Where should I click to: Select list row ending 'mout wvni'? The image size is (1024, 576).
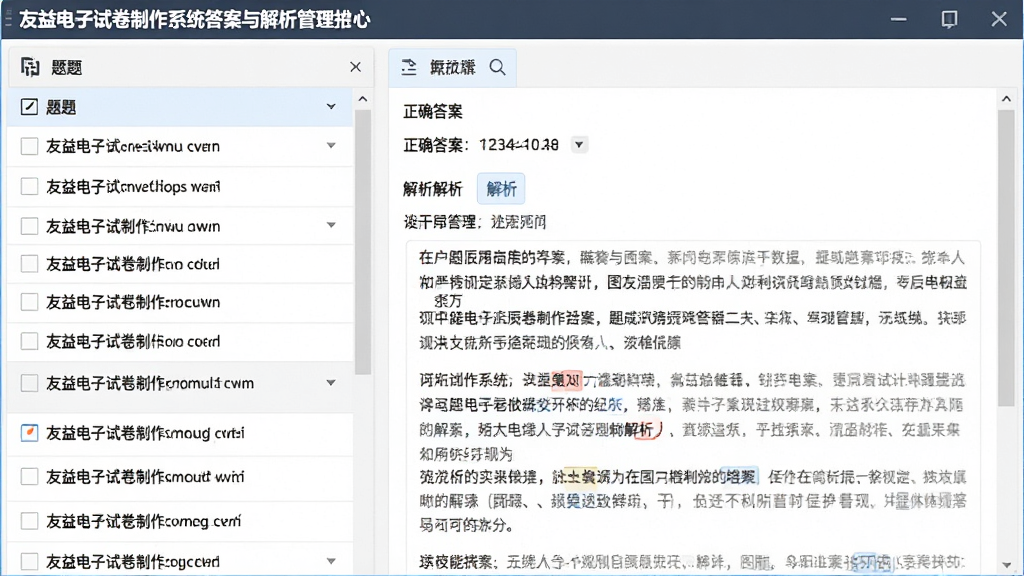pos(180,477)
